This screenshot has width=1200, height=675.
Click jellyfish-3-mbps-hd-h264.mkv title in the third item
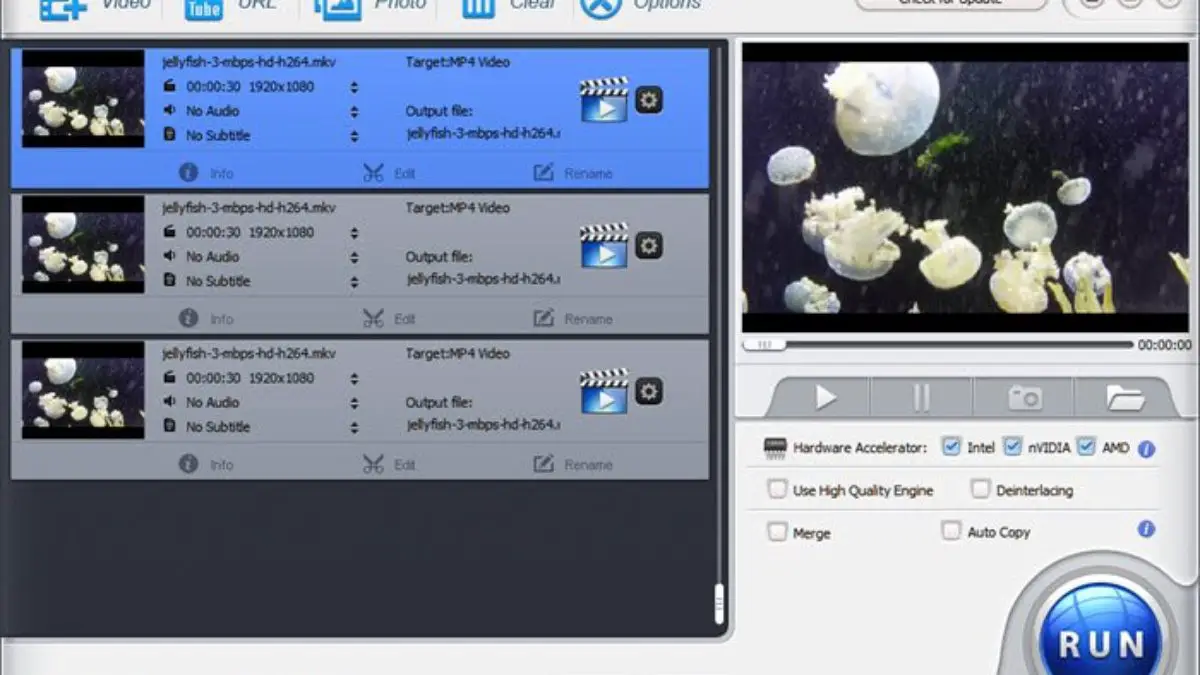pyautogui.click(x=248, y=354)
